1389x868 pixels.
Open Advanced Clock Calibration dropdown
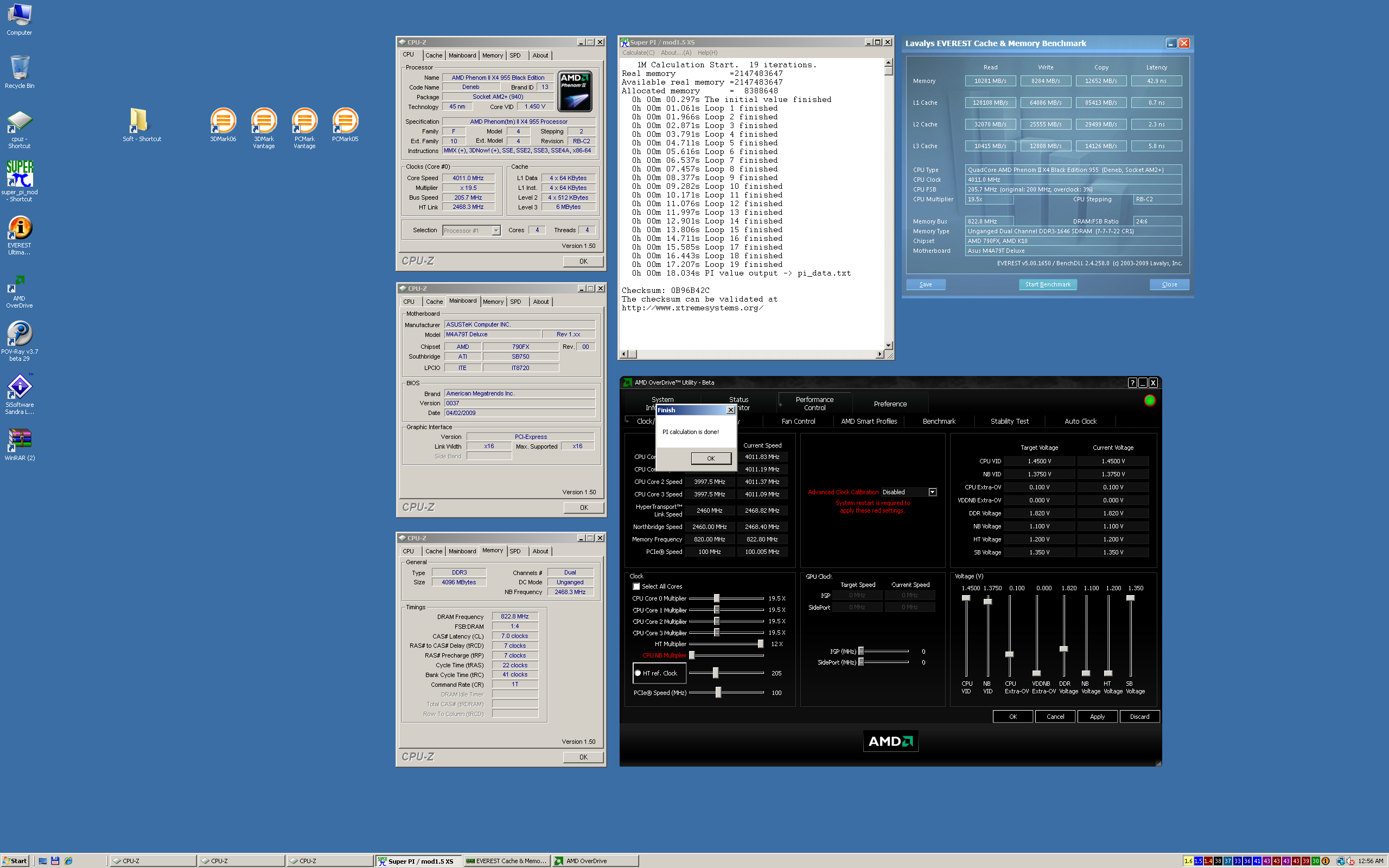pyautogui.click(x=933, y=492)
